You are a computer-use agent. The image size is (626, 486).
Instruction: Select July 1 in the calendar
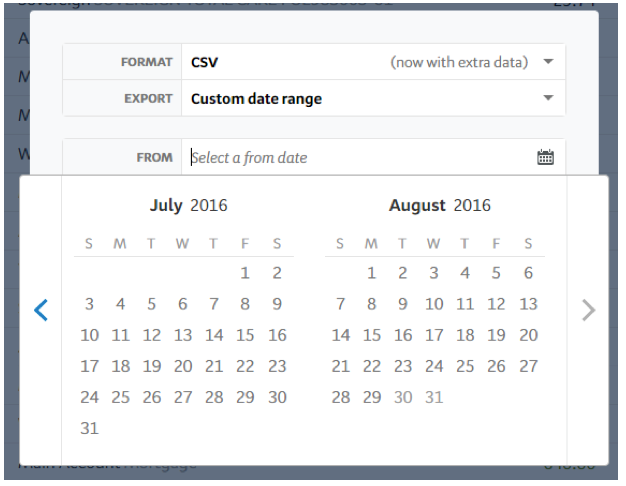(245, 273)
